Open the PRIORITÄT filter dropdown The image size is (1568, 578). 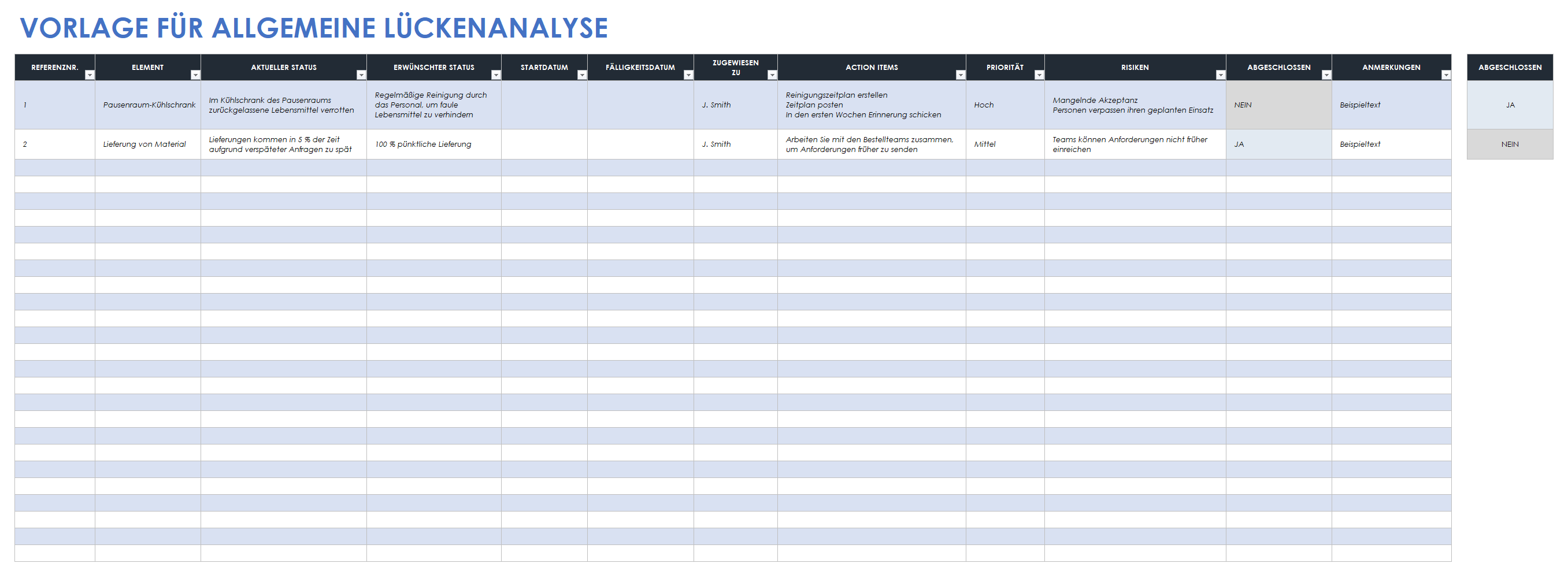tap(1039, 75)
